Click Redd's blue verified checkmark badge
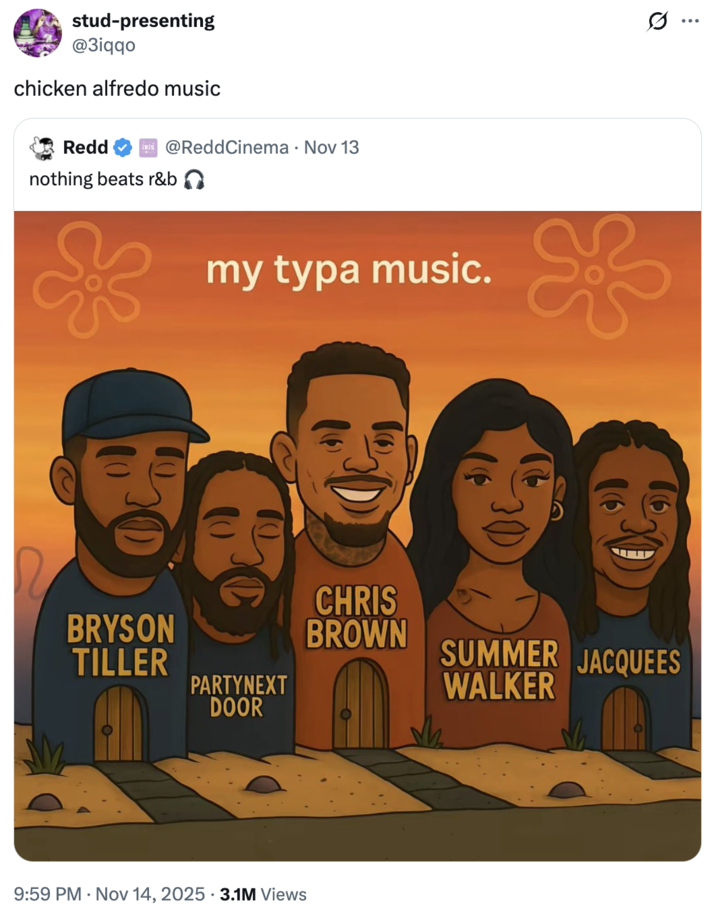This screenshot has height=922, width=716. click(121, 147)
